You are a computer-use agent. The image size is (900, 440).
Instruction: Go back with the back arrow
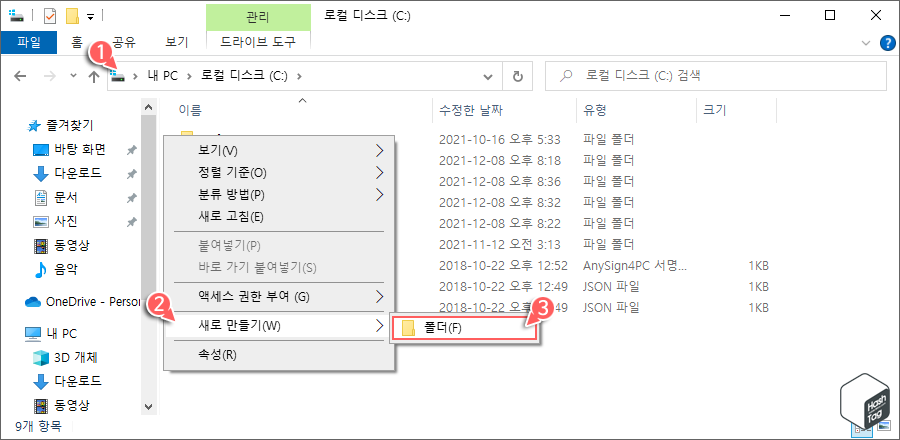tap(20, 76)
